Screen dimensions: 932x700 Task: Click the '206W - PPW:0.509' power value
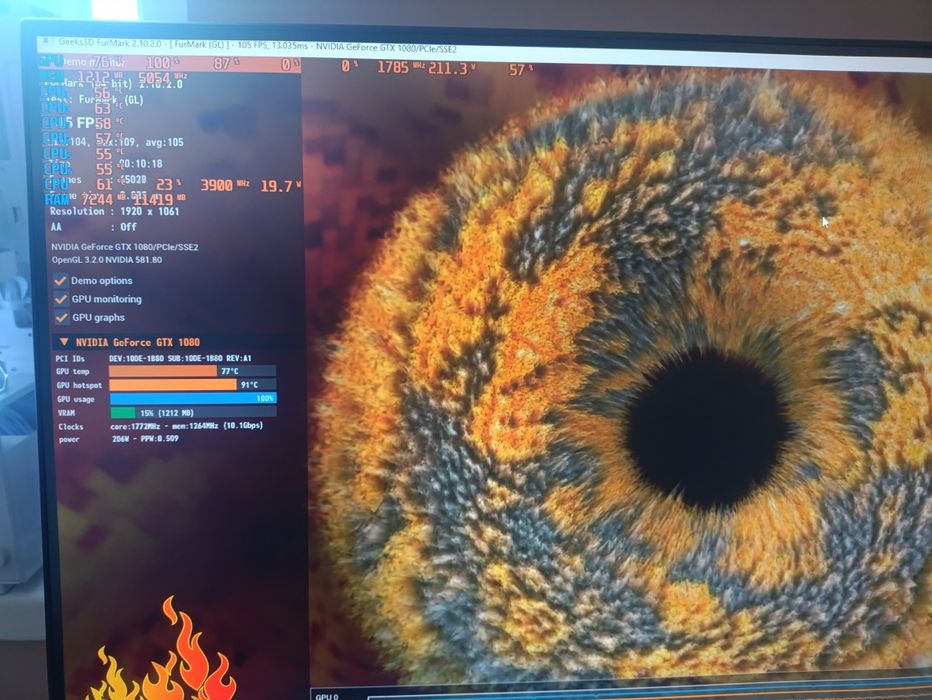click(145, 439)
